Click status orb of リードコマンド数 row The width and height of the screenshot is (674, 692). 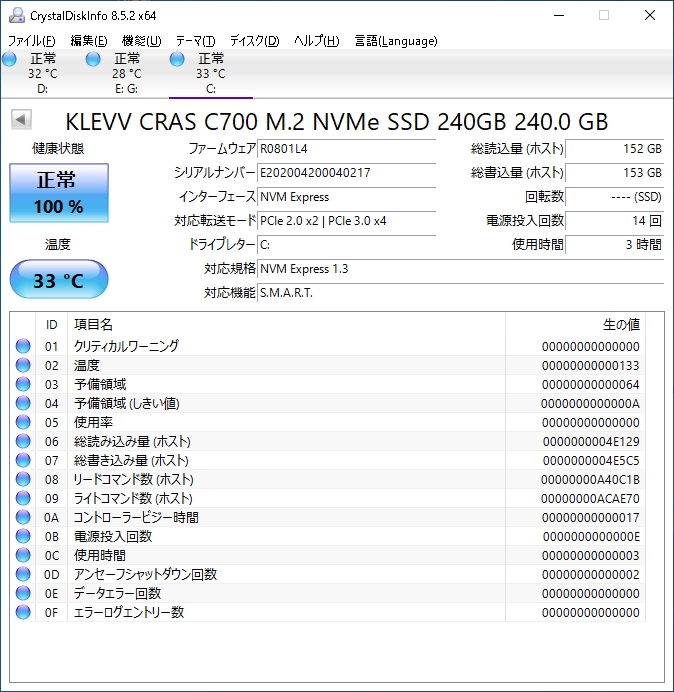pos(23,479)
